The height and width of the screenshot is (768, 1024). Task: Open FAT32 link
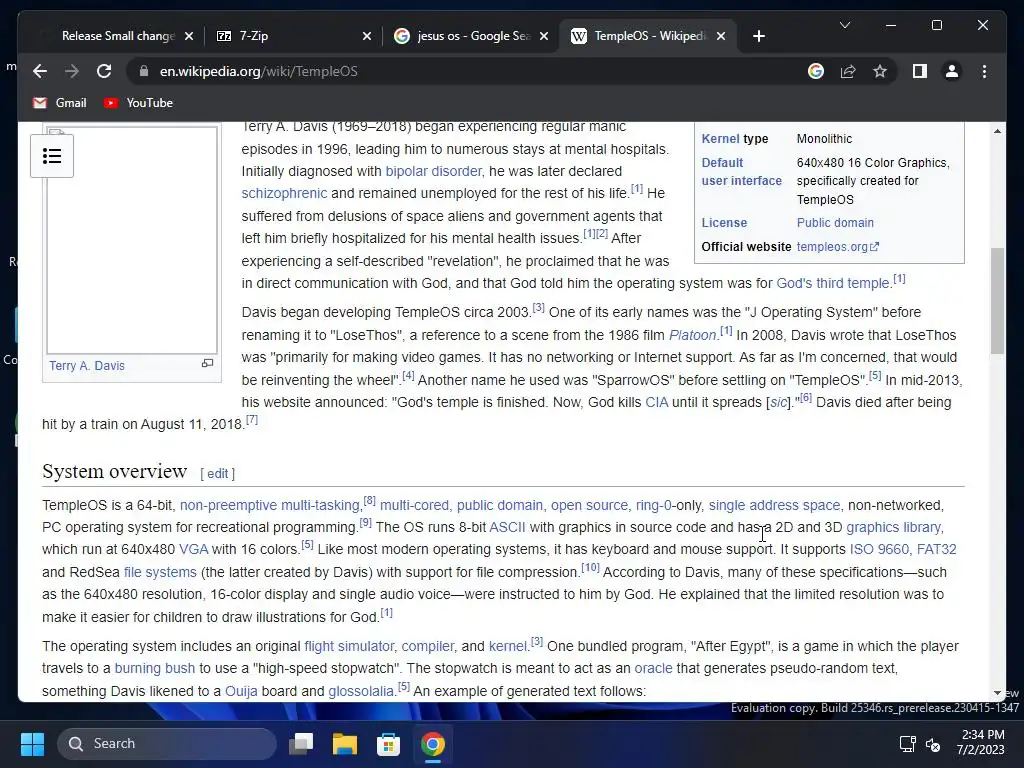click(936, 549)
